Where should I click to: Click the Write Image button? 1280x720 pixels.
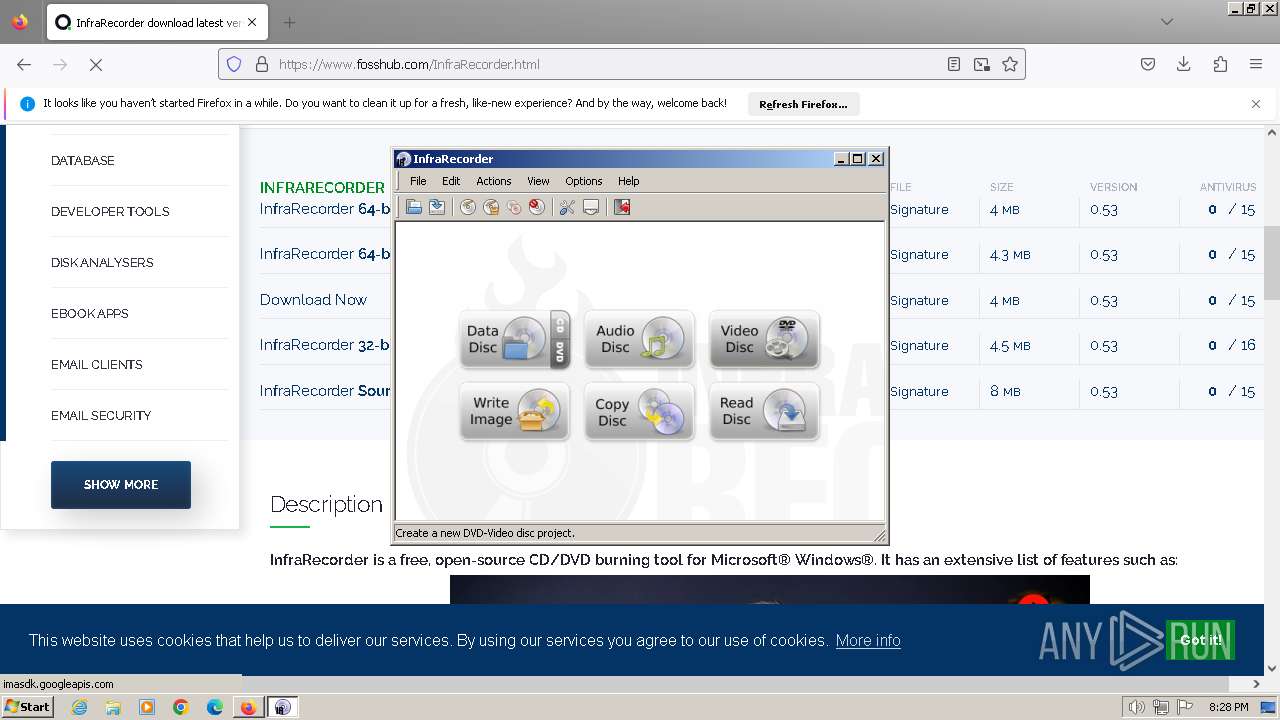[x=514, y=411]
